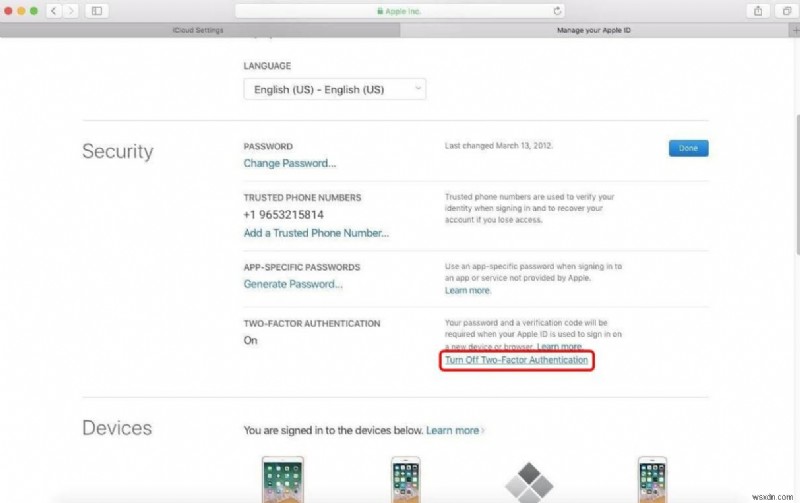800x503 pixels.
Task: Click the Devices section heading
Action: coord(117,428)
